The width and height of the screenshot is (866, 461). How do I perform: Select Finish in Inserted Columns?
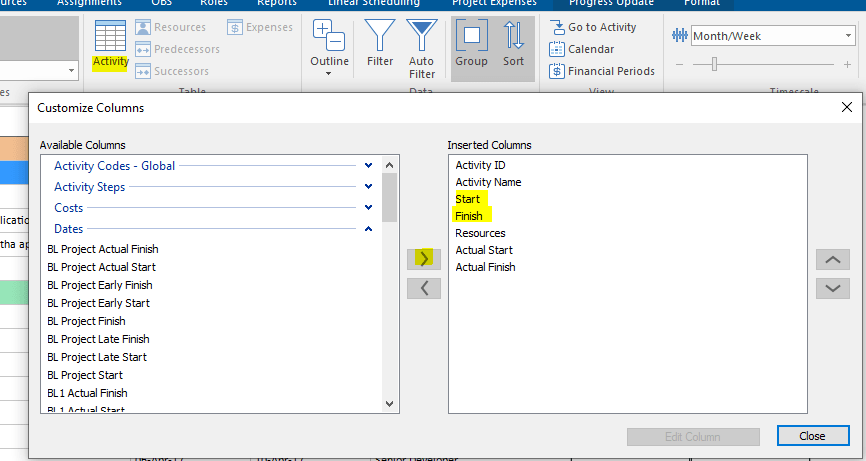click(x=469, y=216)
